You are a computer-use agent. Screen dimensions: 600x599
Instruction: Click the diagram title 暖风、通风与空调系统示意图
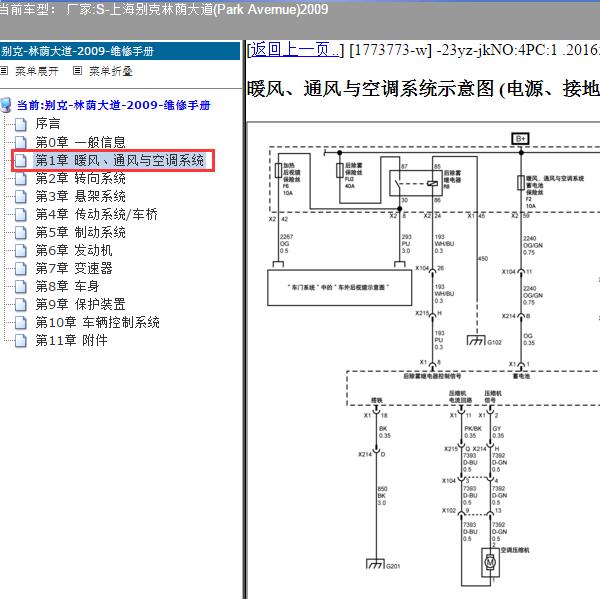(x=372, y=89)
